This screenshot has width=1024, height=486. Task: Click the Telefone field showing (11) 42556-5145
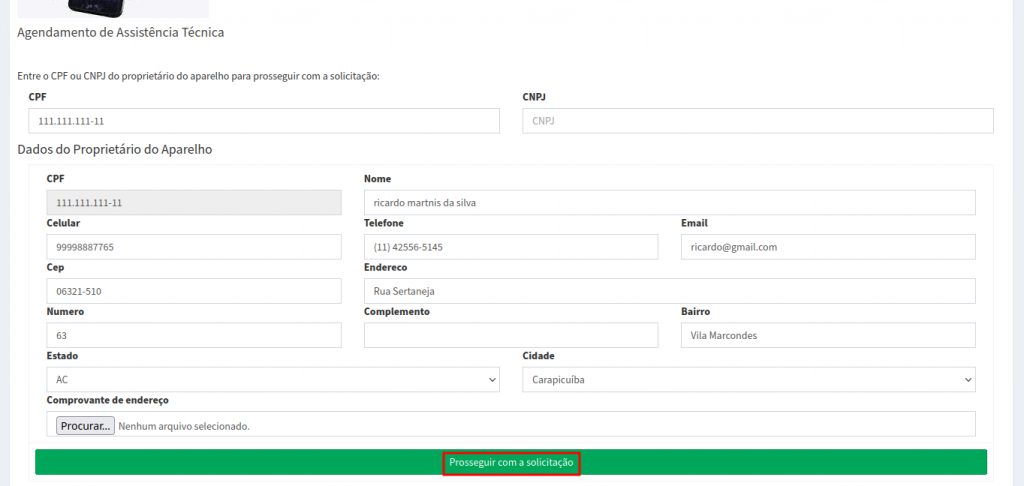pyautogui.click(x=510, y=247)
